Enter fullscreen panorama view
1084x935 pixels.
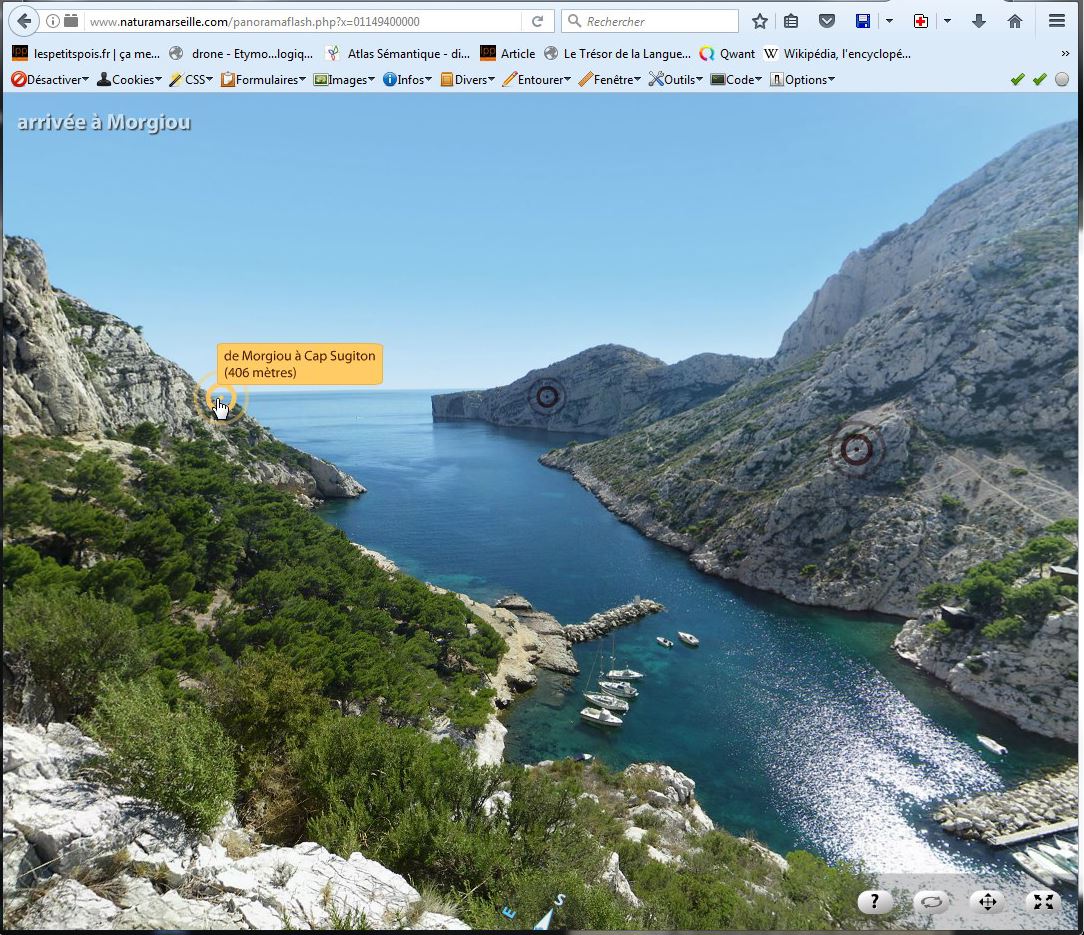coord(1043,902)
